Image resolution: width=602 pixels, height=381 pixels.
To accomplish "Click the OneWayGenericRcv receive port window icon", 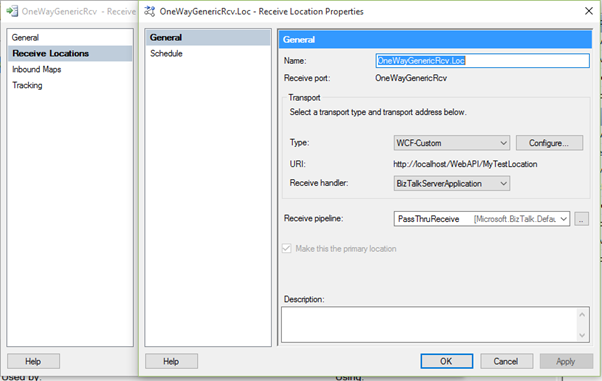I will (x=12, y=11).
